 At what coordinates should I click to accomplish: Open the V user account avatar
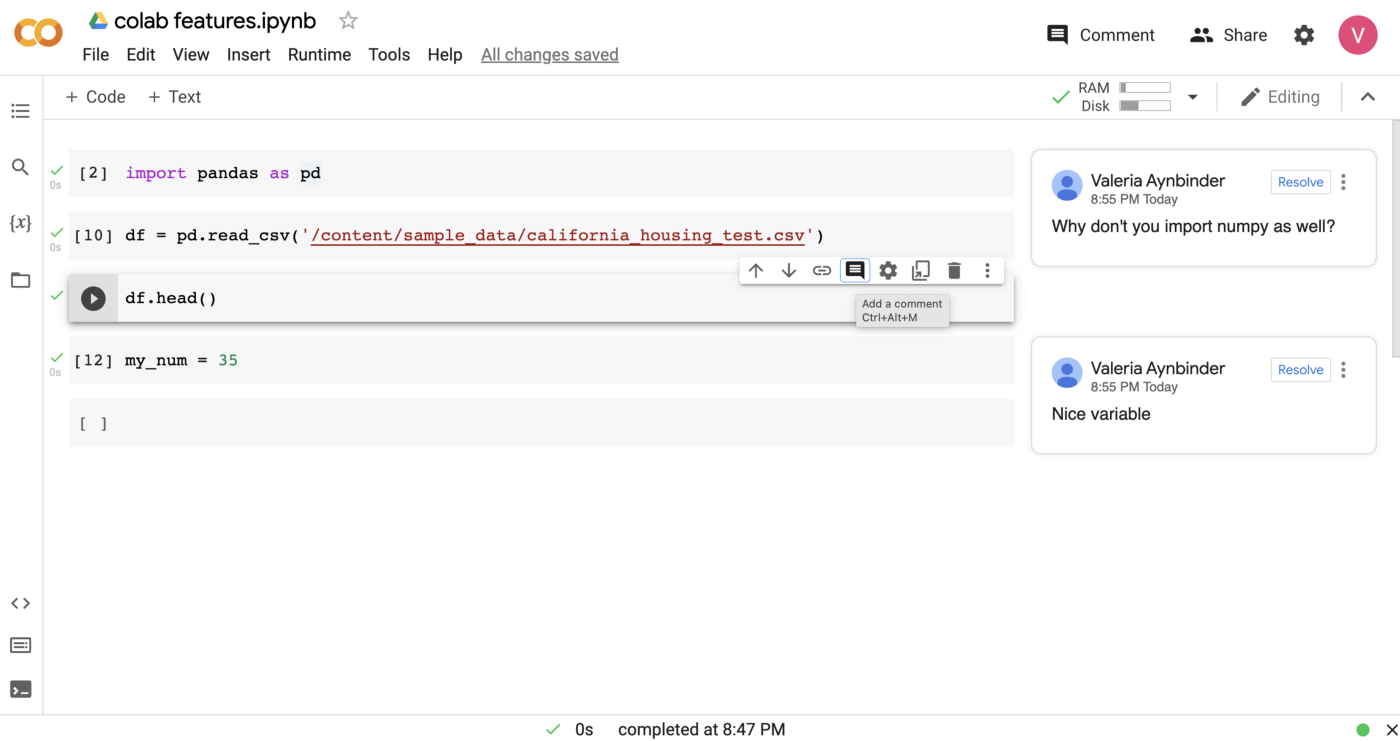(x=1358, y=35)
